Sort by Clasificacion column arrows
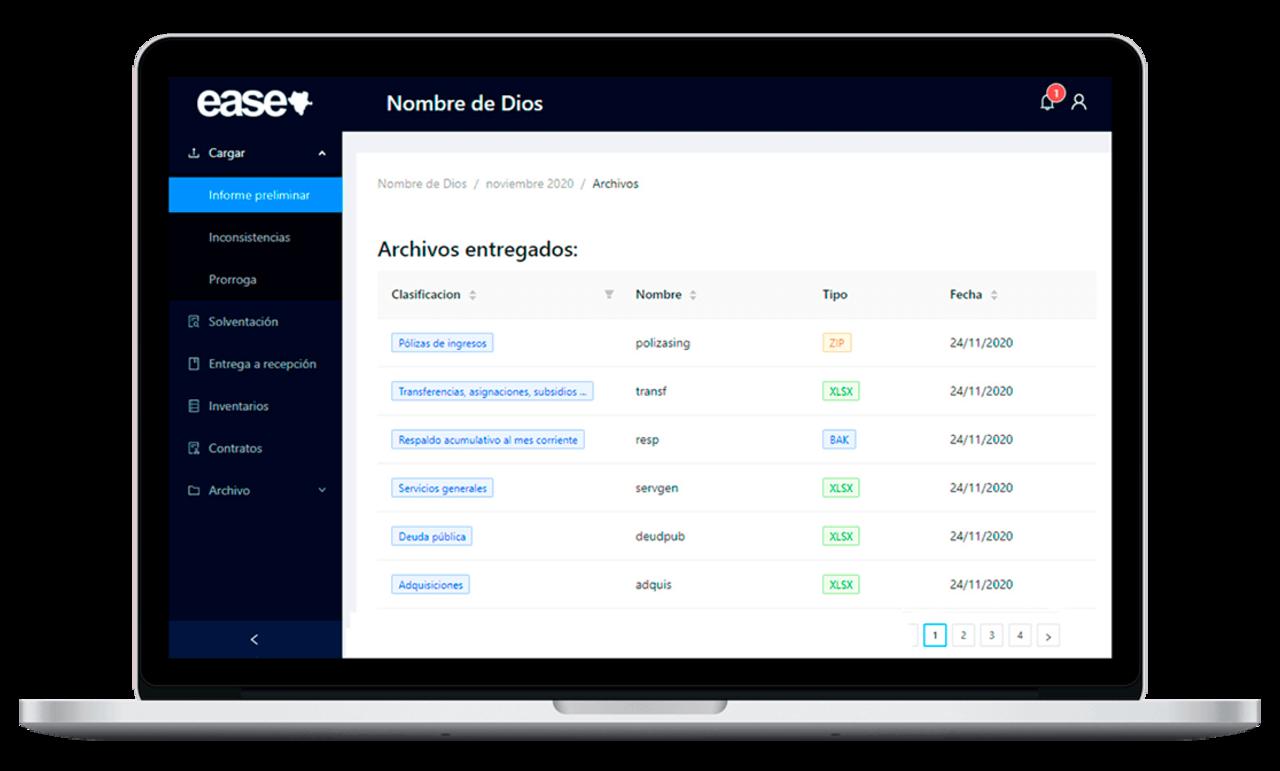 473,296
